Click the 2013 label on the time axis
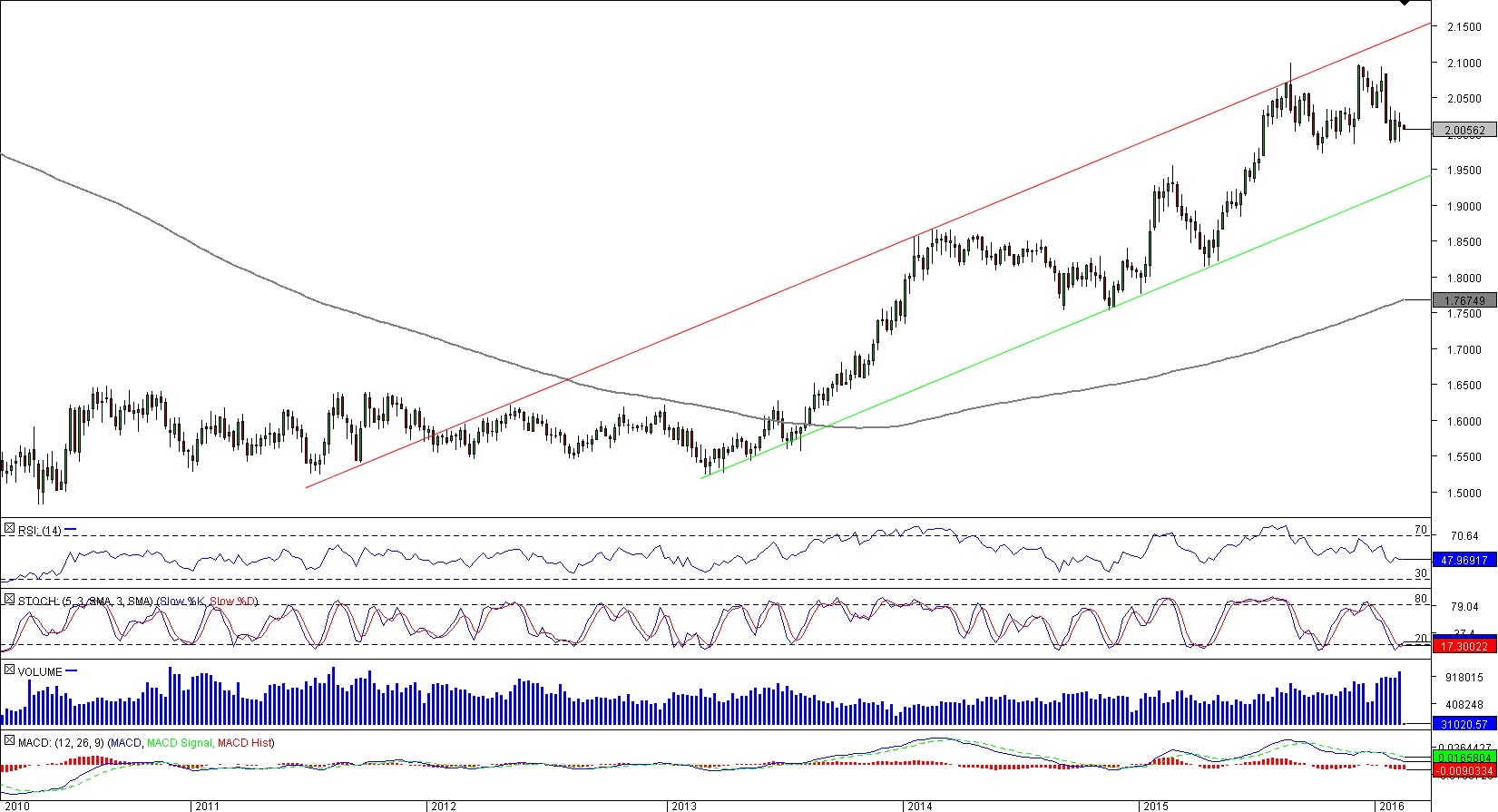The width and height of the screenshot is (1498, 812). point(683,806)
